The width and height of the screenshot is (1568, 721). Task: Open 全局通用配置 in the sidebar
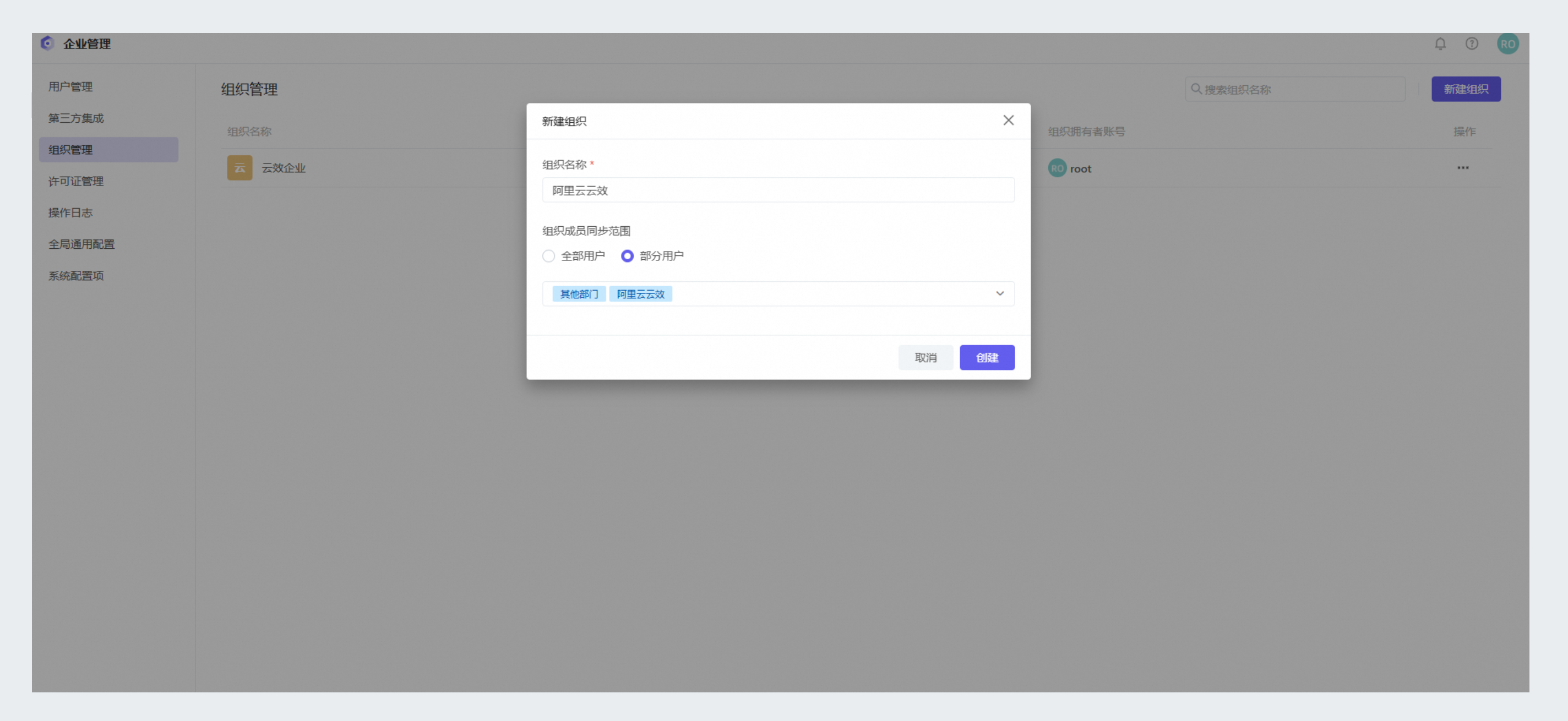81,244
